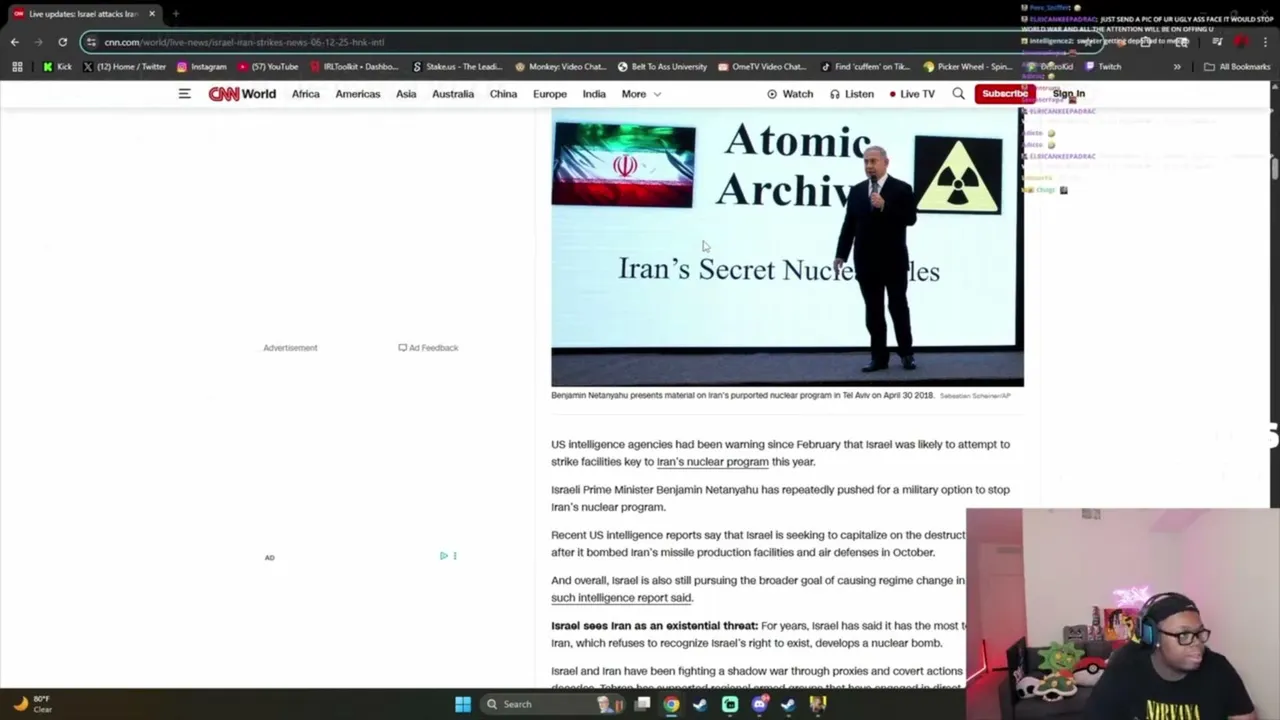
Task: Reload the CNN page
Action: tap(62, 42)
